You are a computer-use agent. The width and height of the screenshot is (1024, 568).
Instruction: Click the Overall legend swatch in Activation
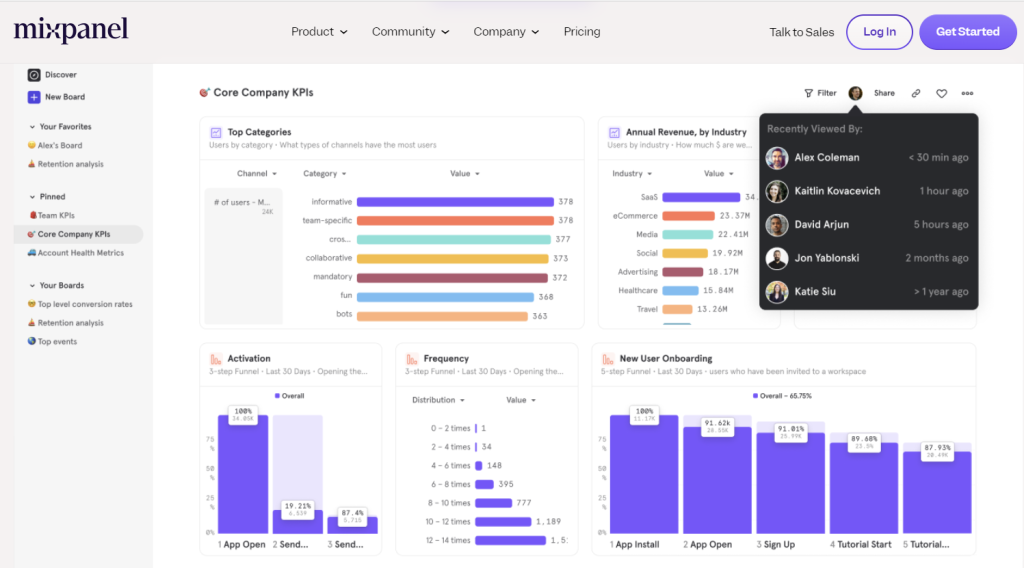click(x=278, y=396)
